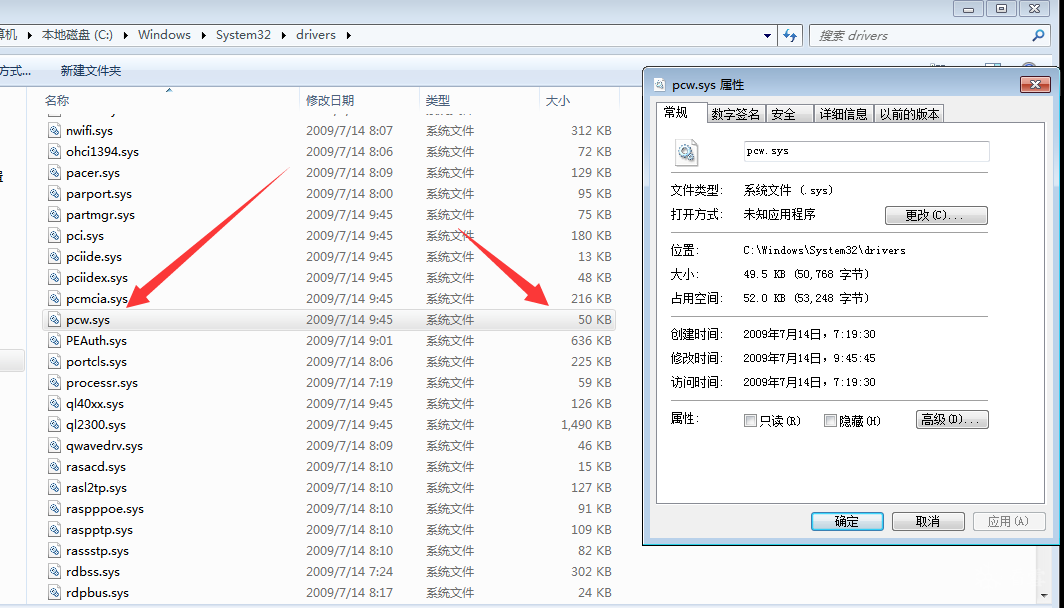Image resolution: width=1064 pixels, height=608 pixels.
Task: Click the search magnifier icon in Explorer
Action: pos(1038,35)
